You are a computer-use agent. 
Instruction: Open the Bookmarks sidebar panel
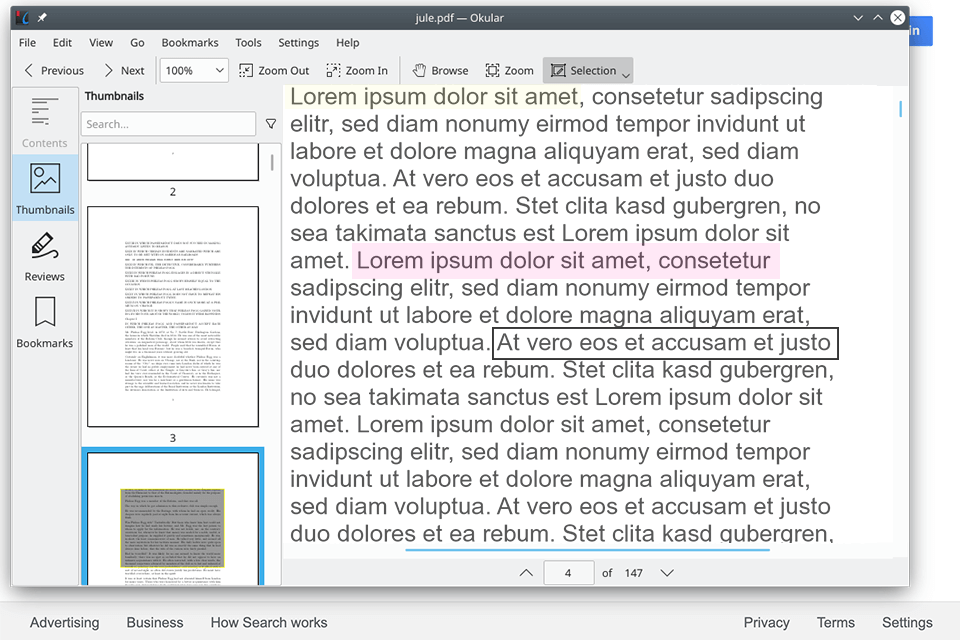[44, 322]
